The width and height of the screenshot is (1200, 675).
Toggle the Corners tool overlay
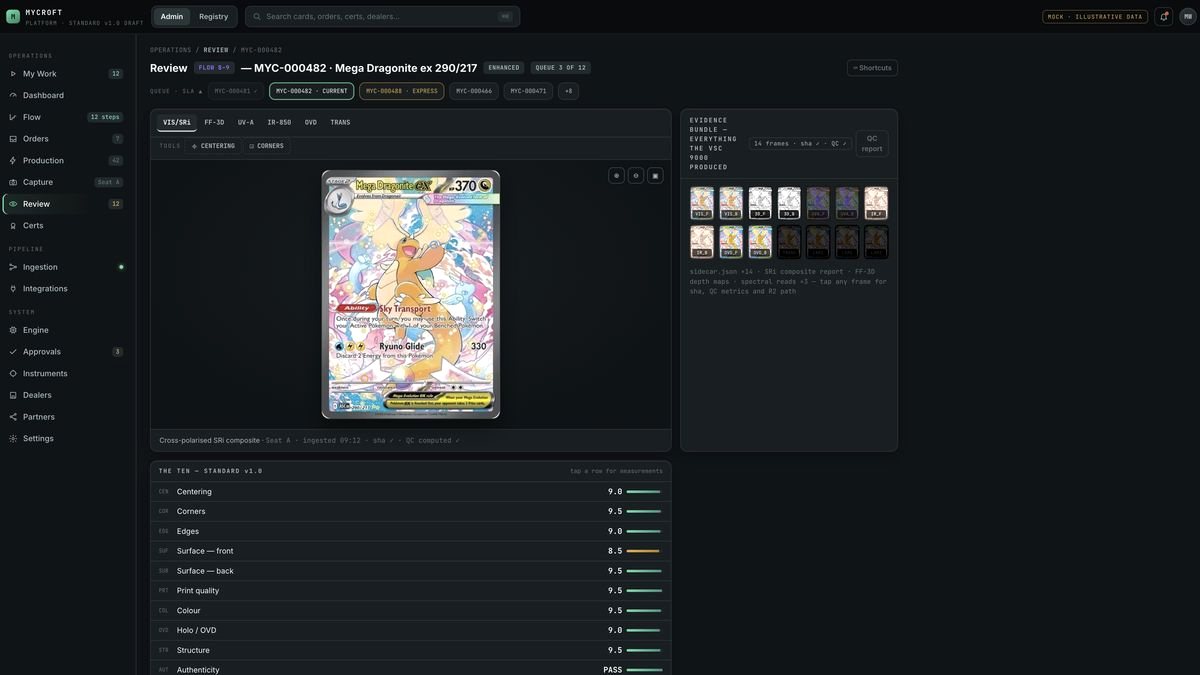[x=267, y=146]
